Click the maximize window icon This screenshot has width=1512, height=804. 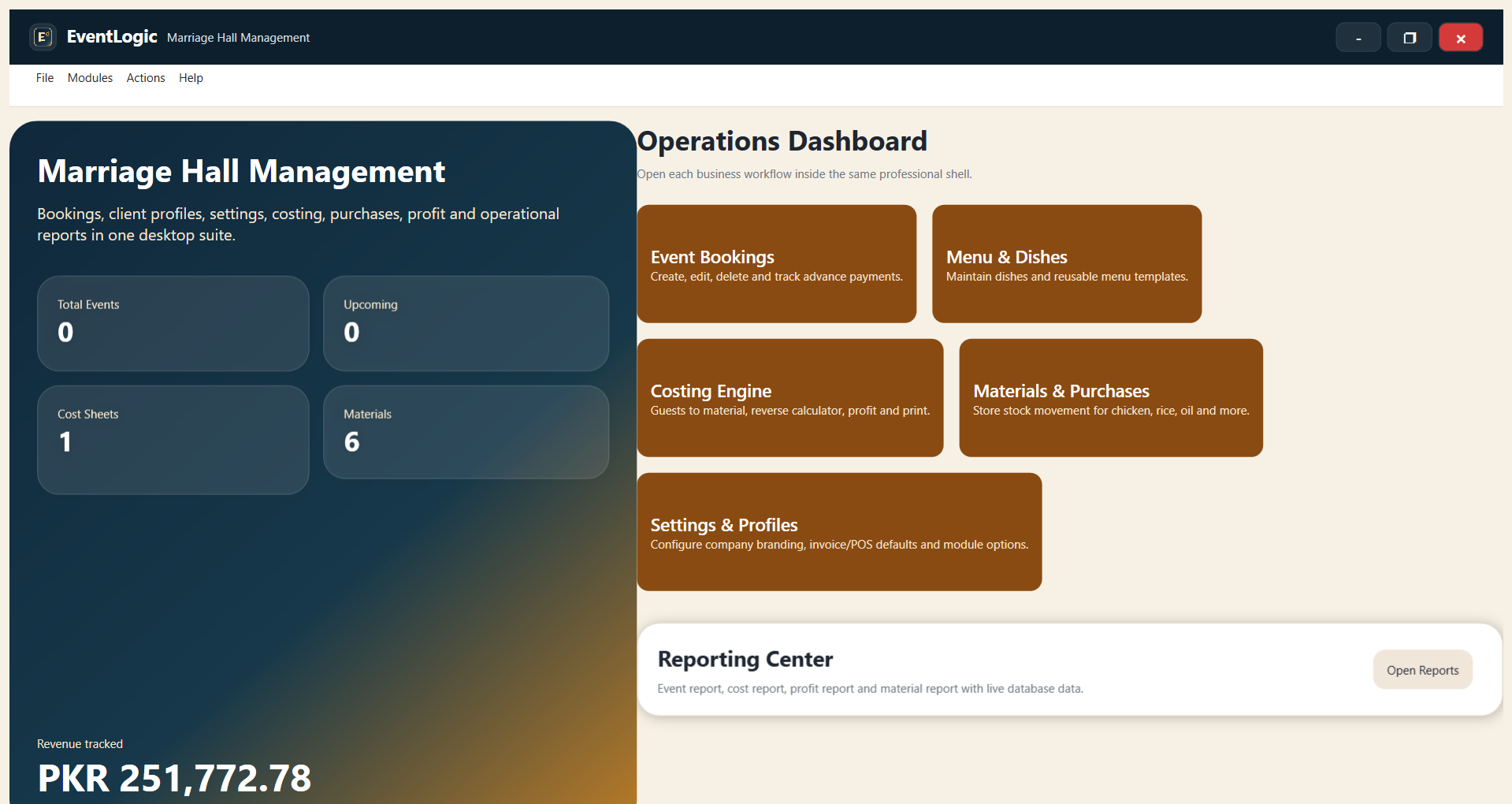click(1409, 36)
